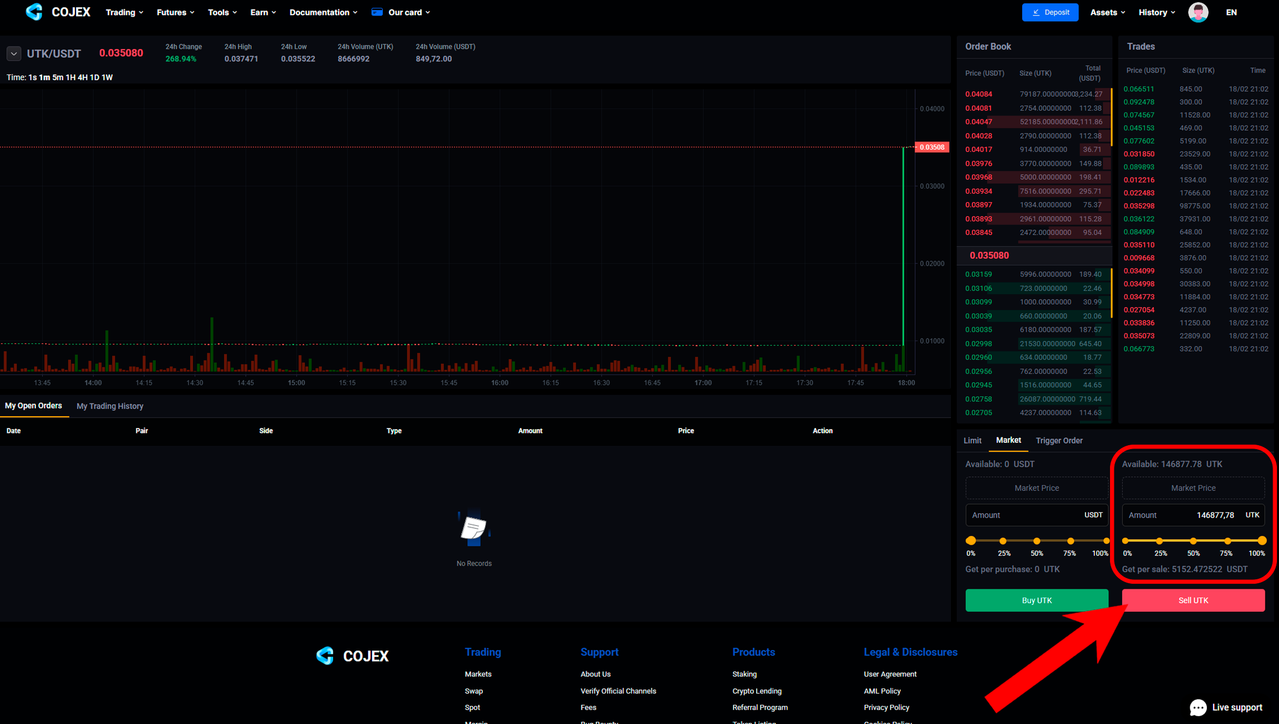
Task: Open the user avatar profile
Action: [x=1198, y=12]
